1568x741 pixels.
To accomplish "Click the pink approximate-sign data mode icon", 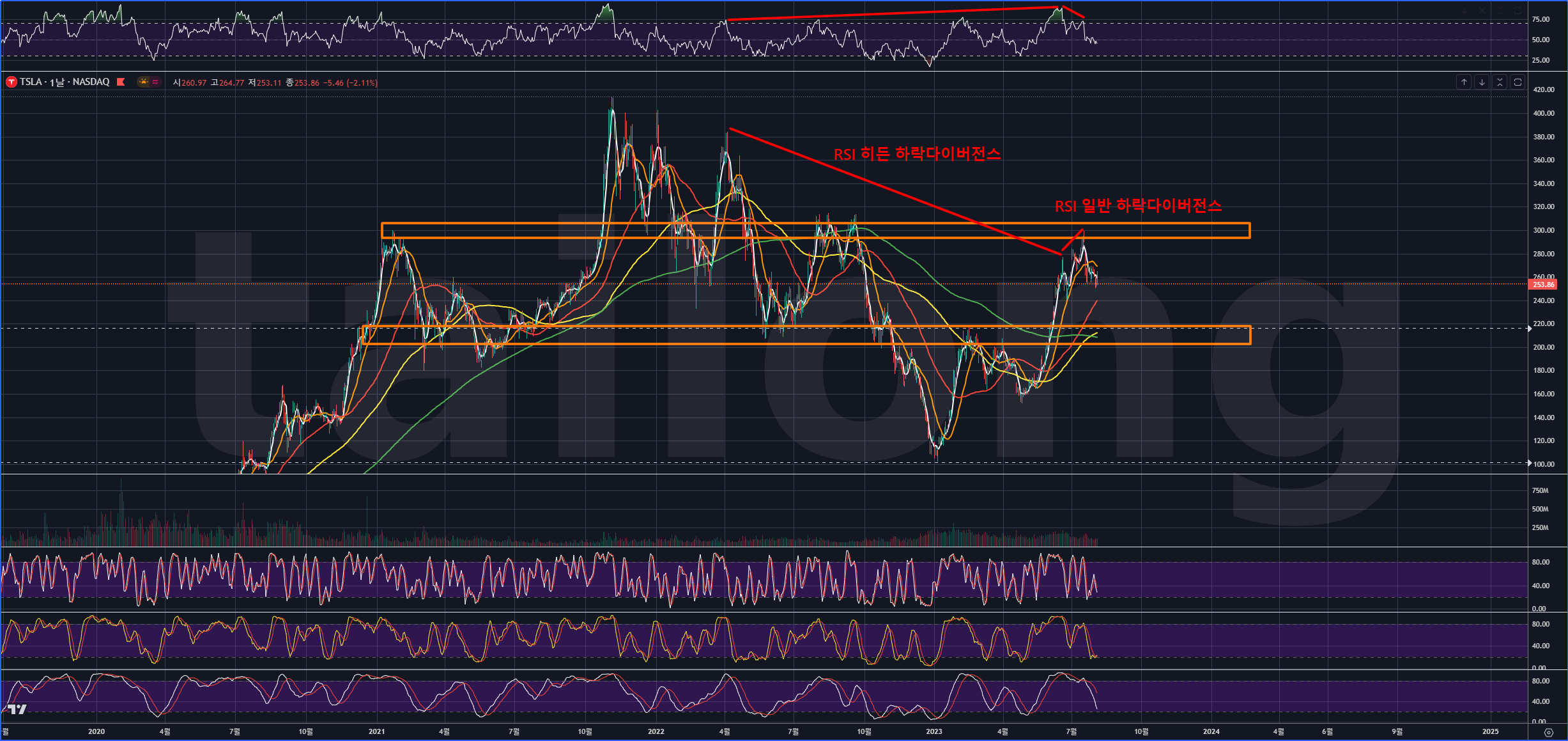I will point(155,82).
